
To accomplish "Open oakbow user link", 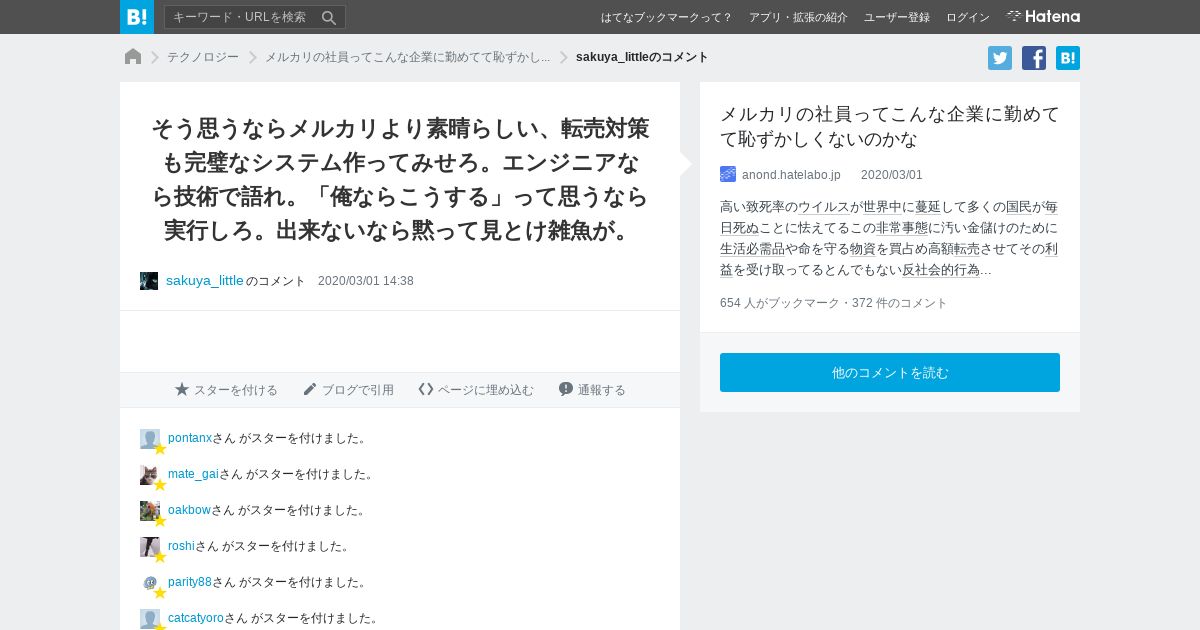I will (189, 510).
